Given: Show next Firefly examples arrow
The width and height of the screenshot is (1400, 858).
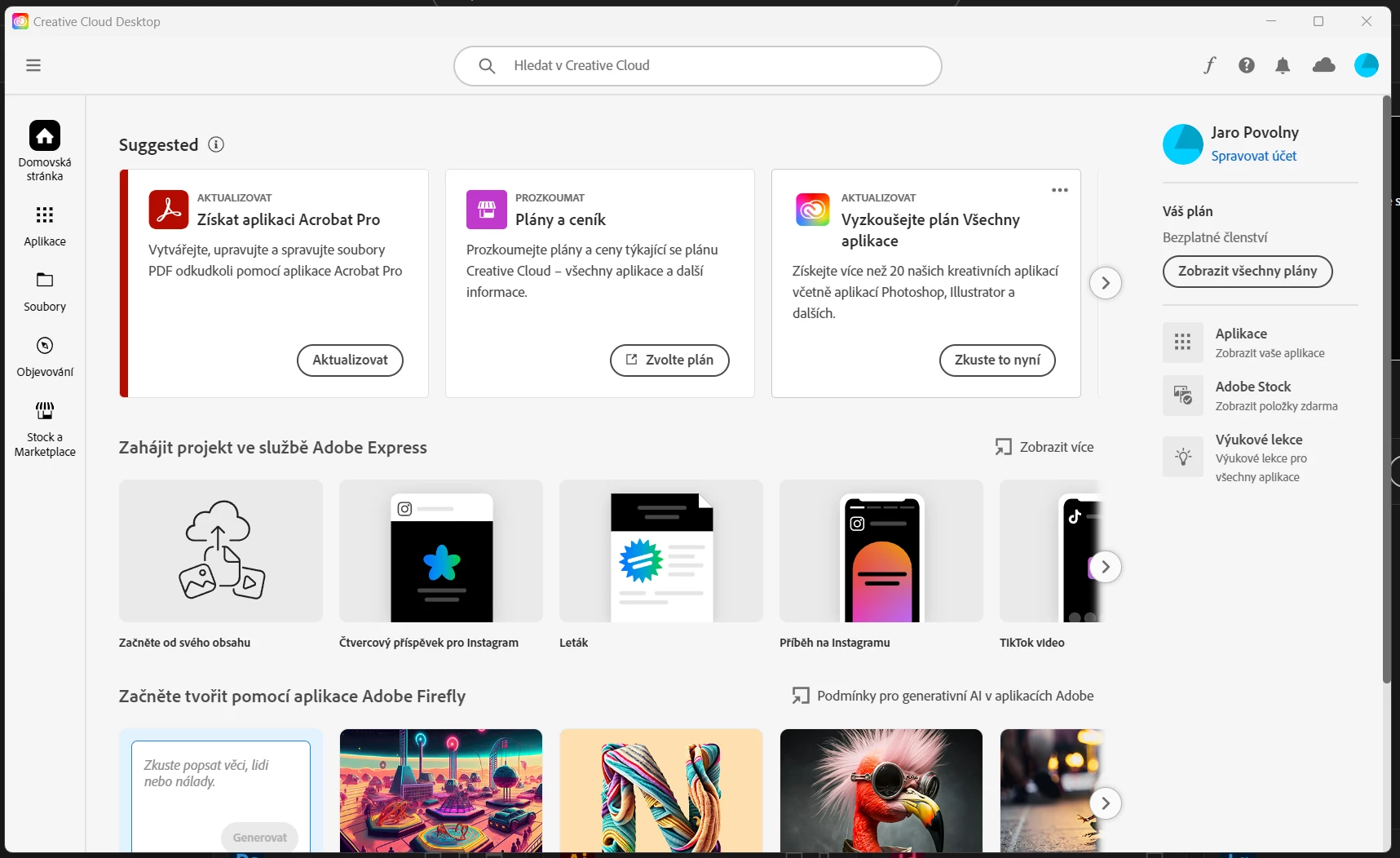Looking at the screenshot, I should (x=1106, y=803).
